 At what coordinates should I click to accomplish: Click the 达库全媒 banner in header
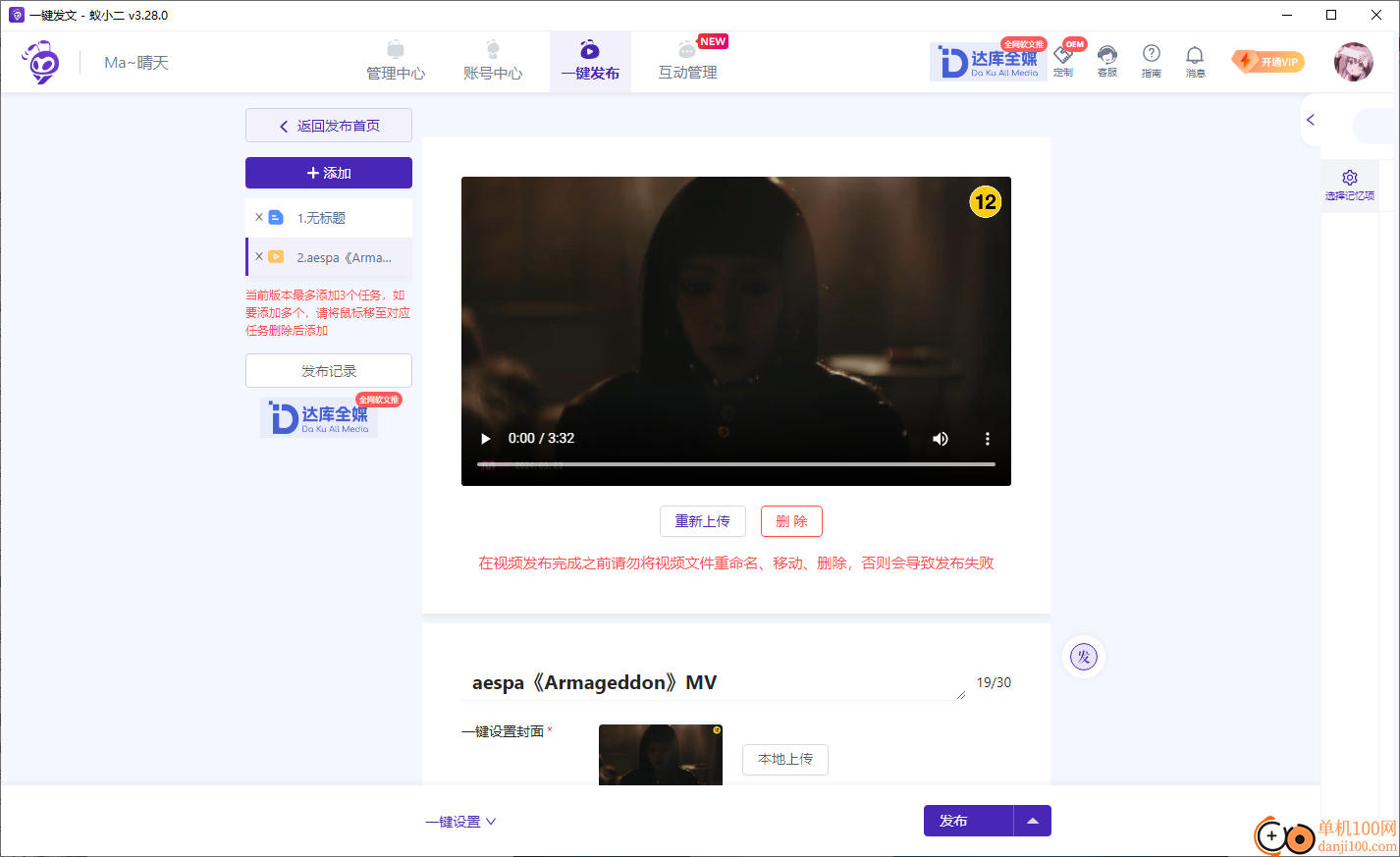988,62
